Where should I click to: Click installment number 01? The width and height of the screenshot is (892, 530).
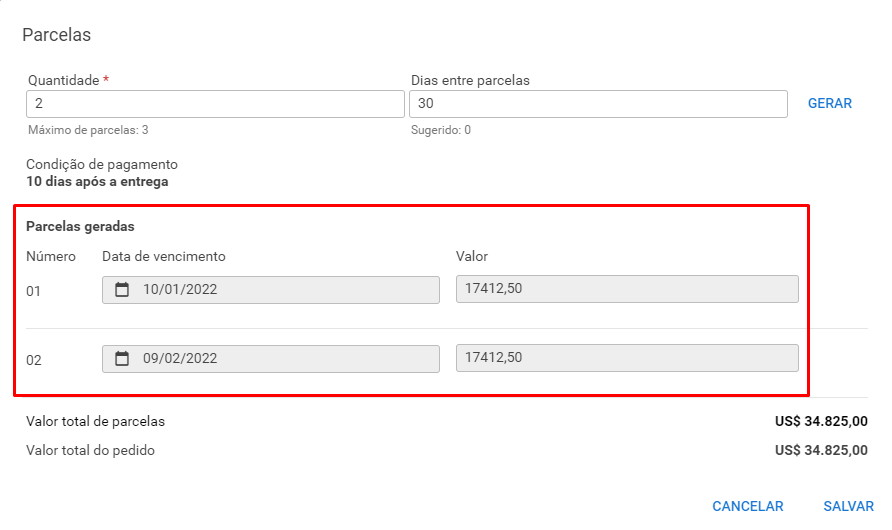coord(34,291)
